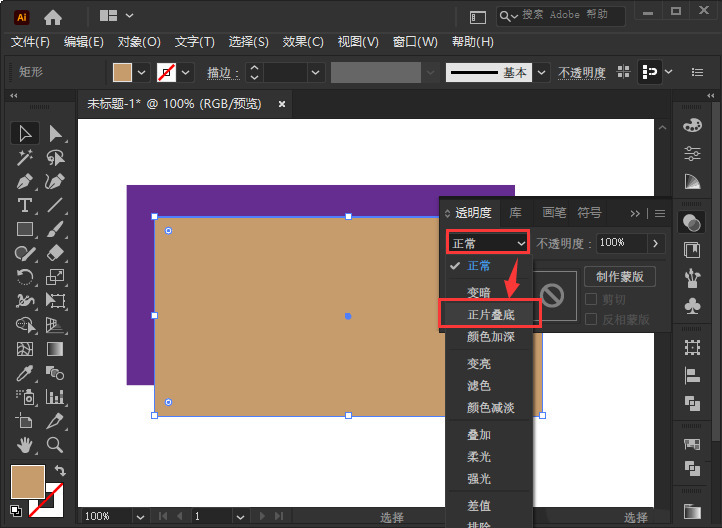Select the Artboard tool
The image size is (722, 528).
point(25,421)
